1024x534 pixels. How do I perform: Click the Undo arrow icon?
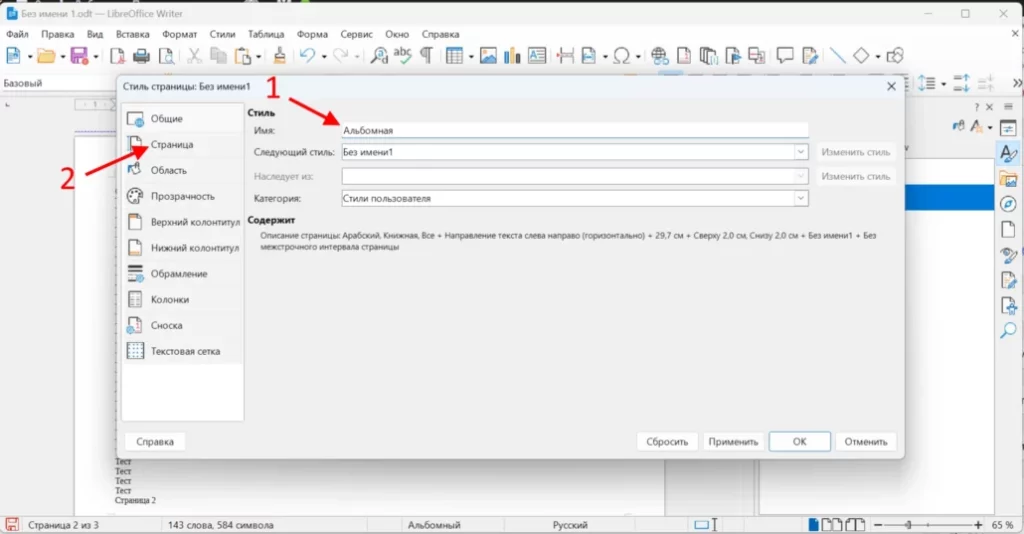[307, 56]
